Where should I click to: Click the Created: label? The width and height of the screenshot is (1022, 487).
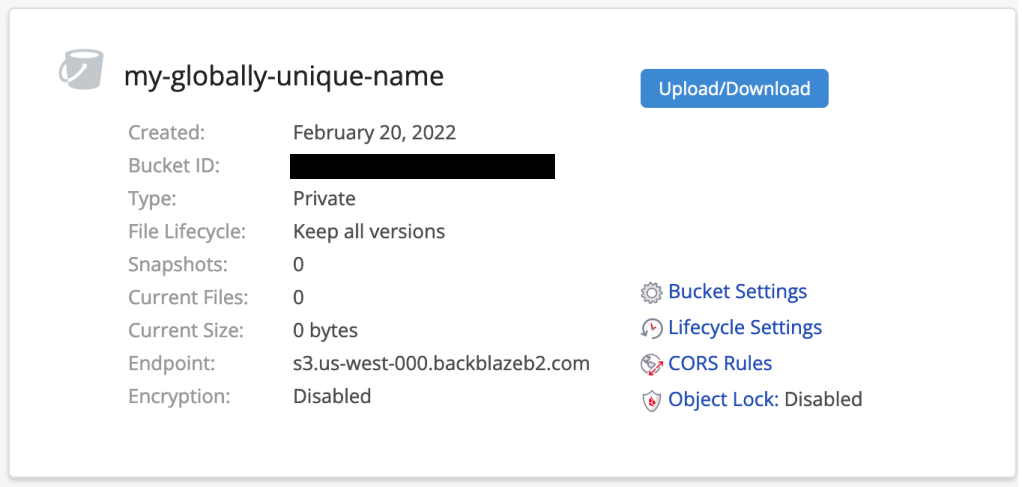pos(167,133)
